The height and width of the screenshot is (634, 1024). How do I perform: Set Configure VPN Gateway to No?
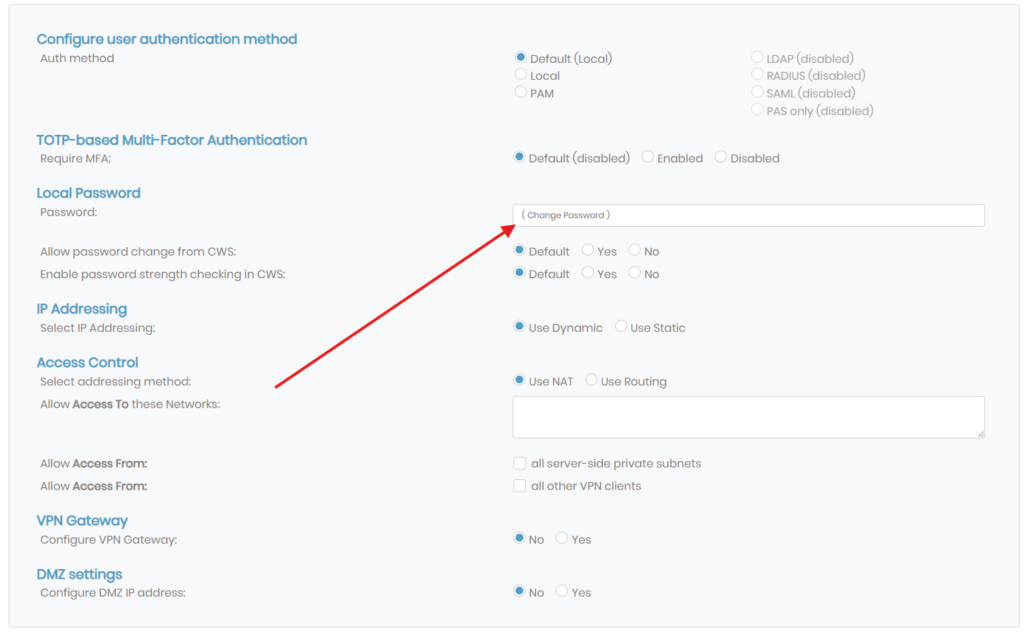pyautogui.click(x=519, y=538)
